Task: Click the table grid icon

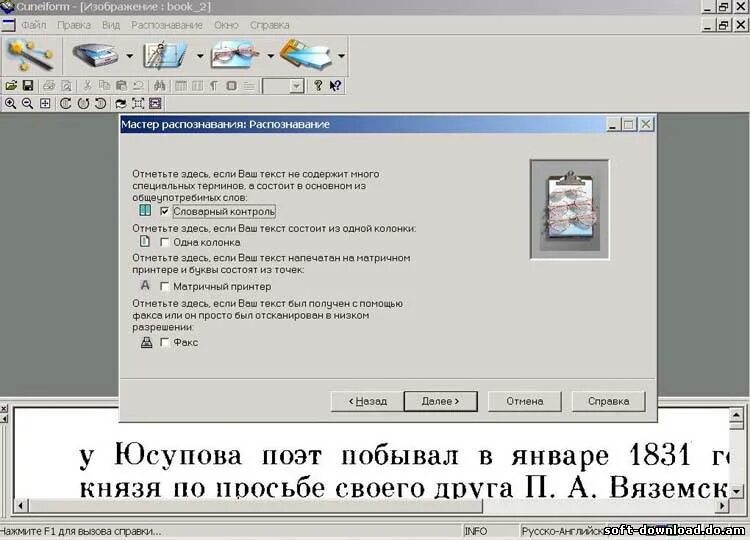Action: click(x=181, y=86)
